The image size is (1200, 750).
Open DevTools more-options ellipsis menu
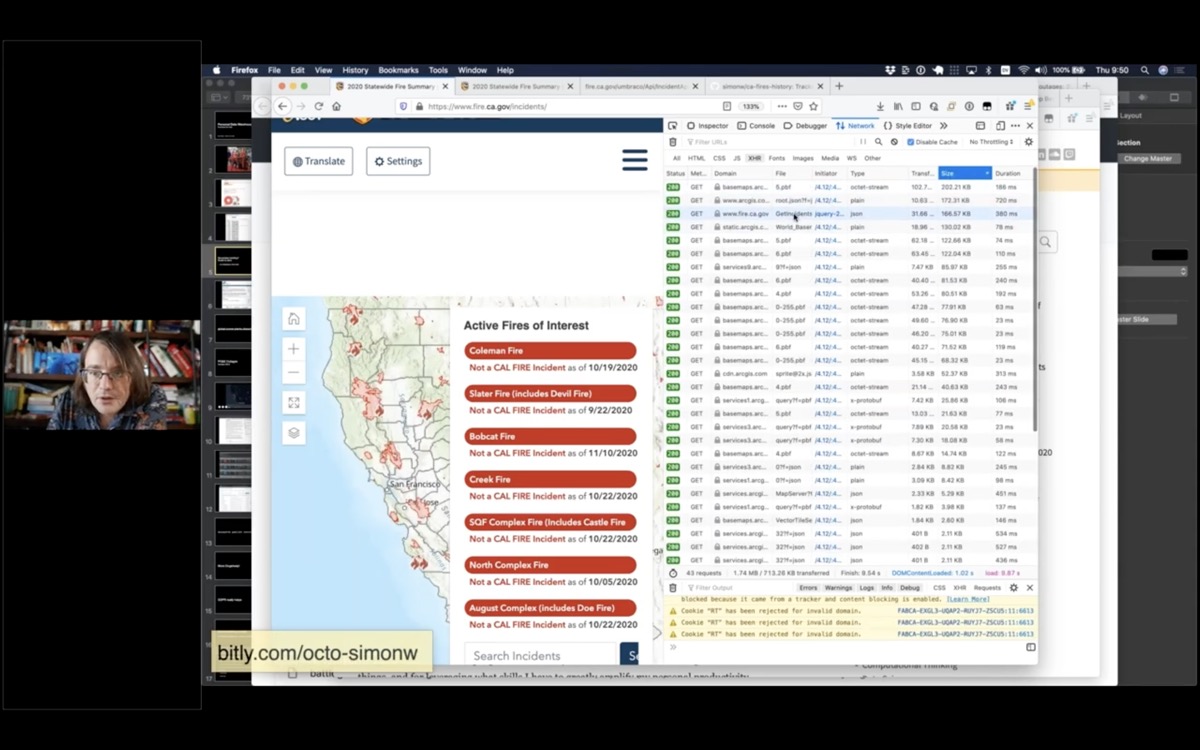(x=1015, y=126)
